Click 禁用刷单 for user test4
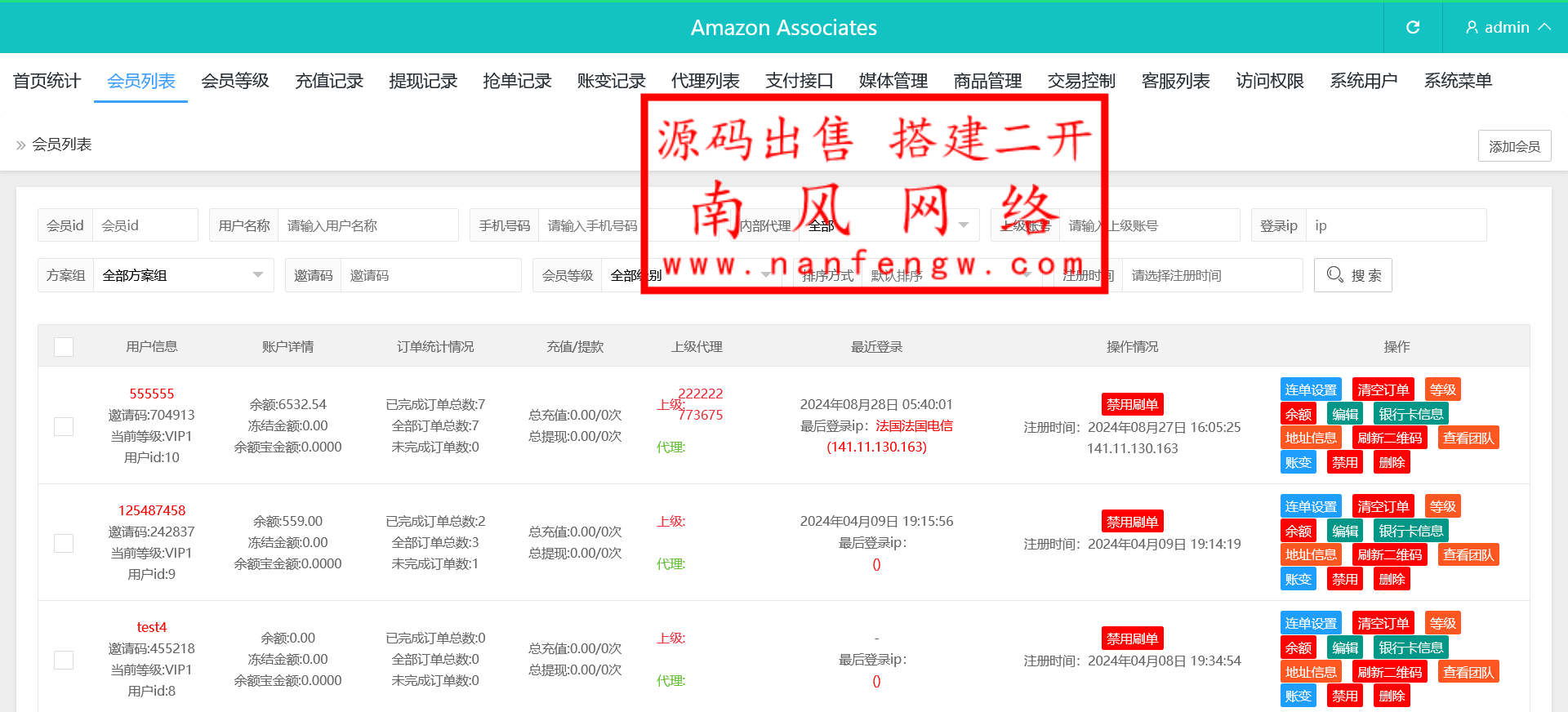 point(1132,639)
